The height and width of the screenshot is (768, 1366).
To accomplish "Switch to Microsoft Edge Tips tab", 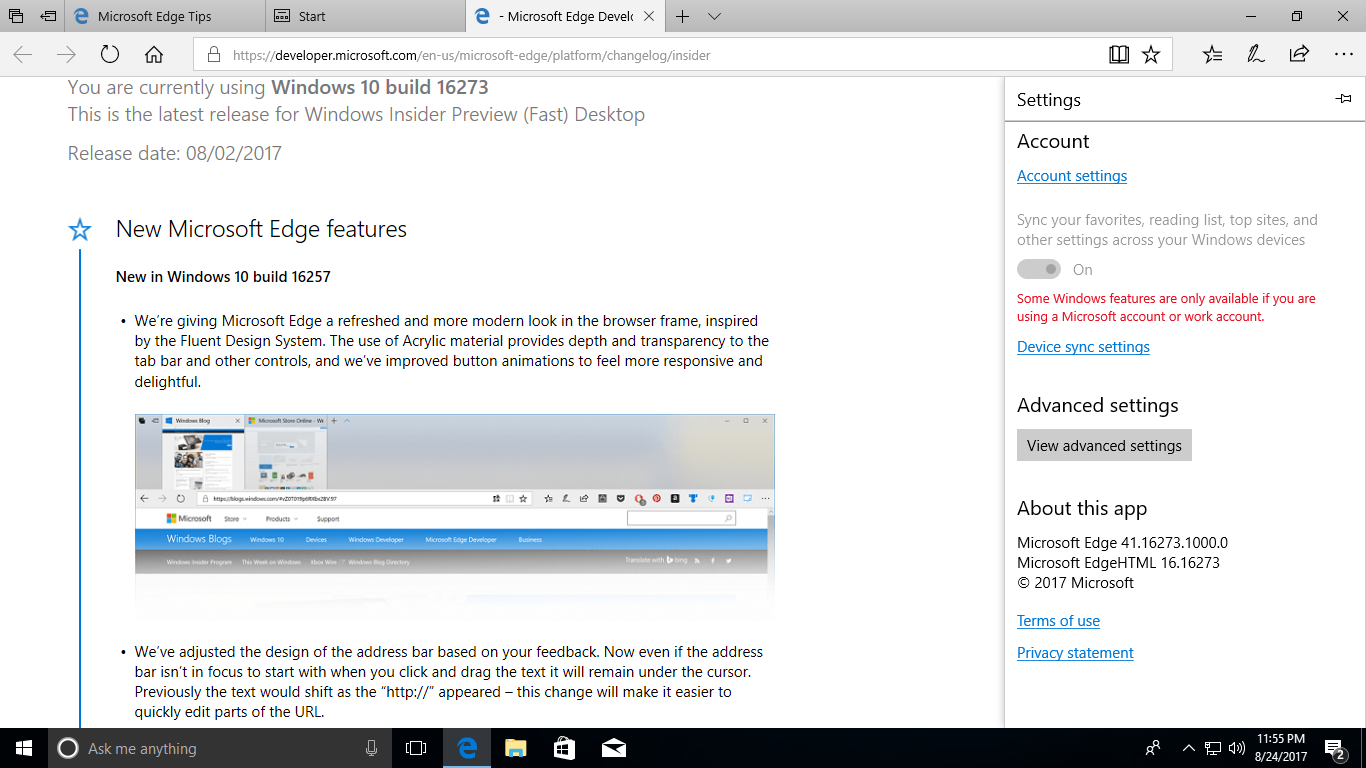I will click(166, 16).
